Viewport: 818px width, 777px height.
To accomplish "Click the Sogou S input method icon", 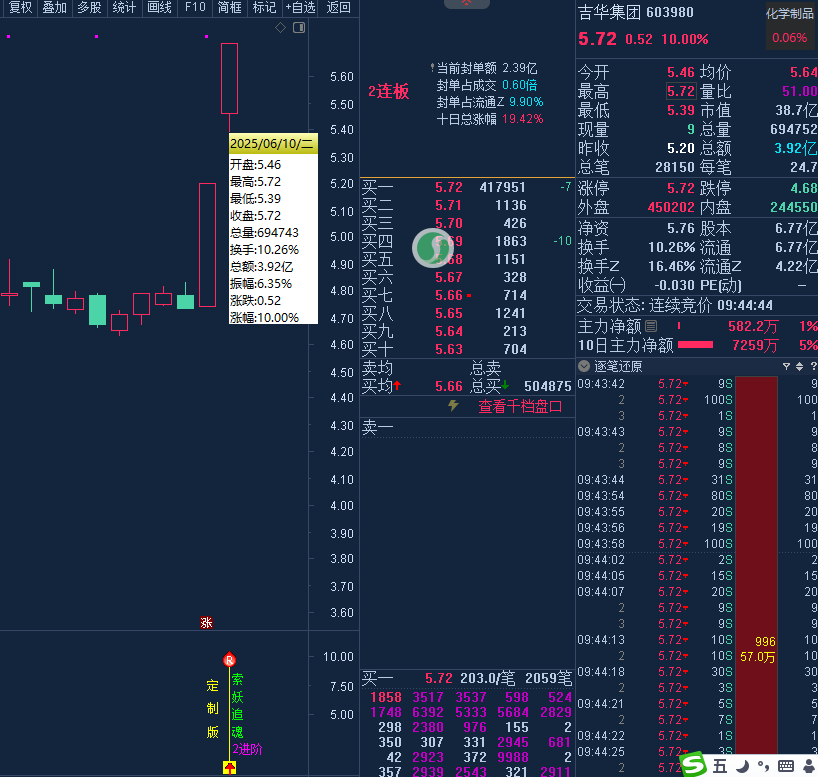I will click(x=694, y=765).
